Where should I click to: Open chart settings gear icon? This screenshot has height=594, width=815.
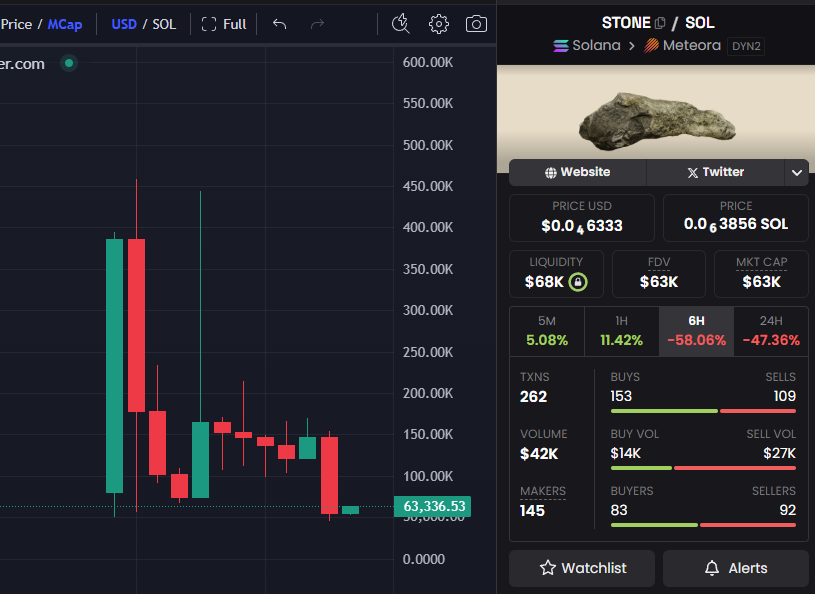(x=439, y=24)
